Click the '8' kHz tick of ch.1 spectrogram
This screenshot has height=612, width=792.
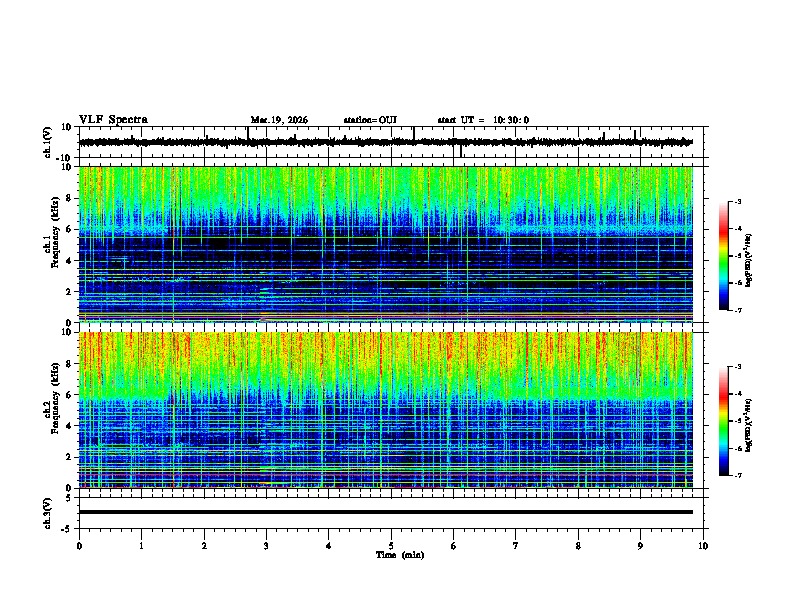[69, 198]
